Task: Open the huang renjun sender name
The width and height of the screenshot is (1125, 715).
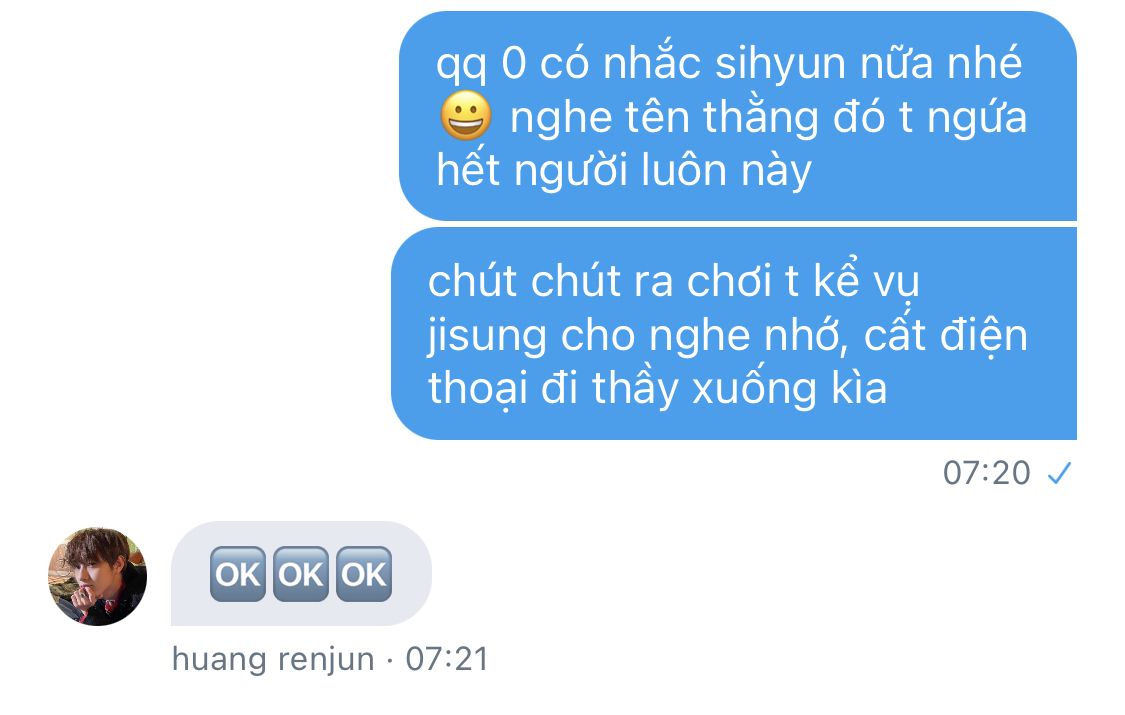Action: 273,659
